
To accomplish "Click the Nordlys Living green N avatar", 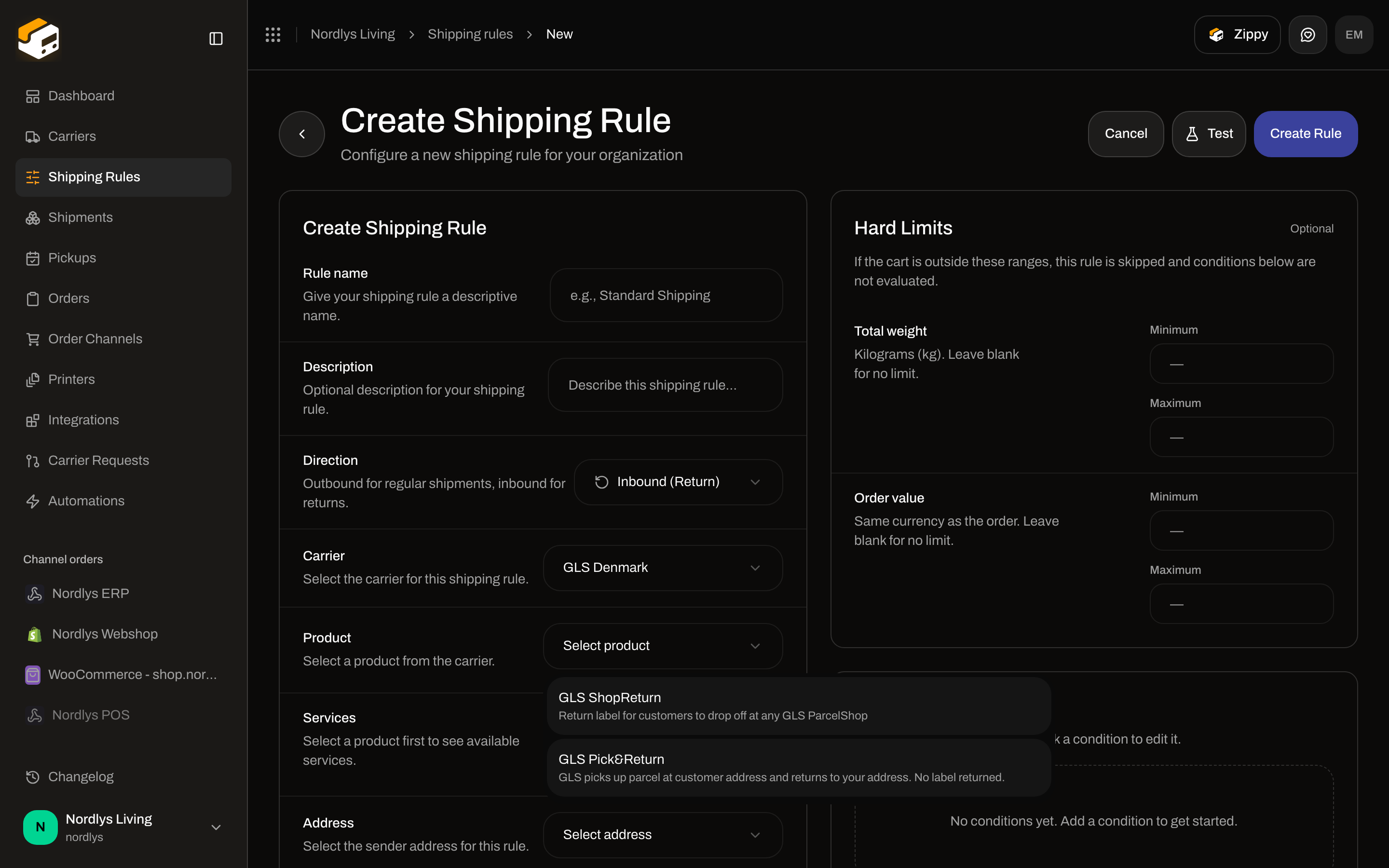I will [x=40, y=827].
